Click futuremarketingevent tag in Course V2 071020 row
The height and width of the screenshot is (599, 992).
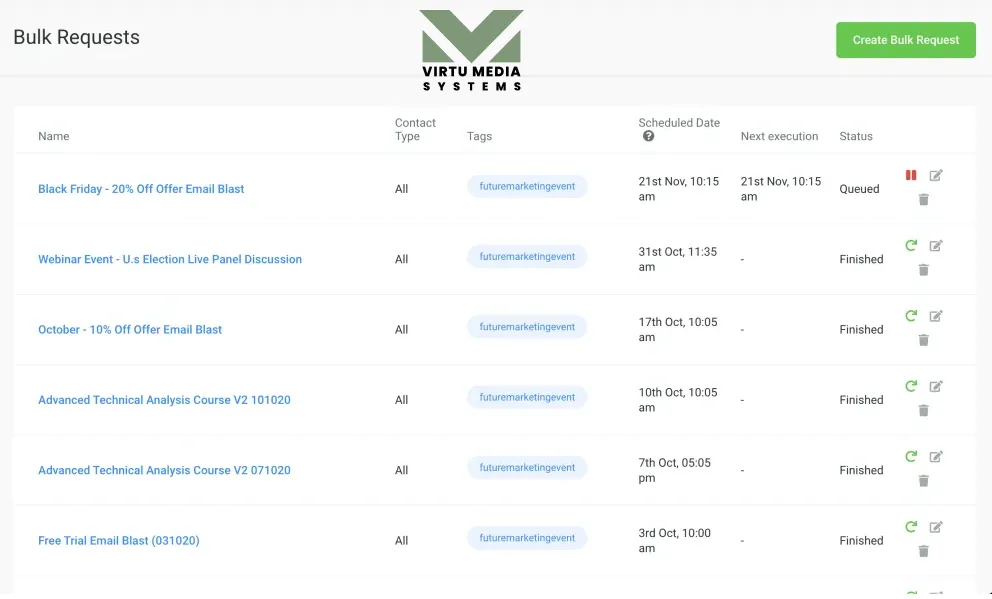[527, 467]
